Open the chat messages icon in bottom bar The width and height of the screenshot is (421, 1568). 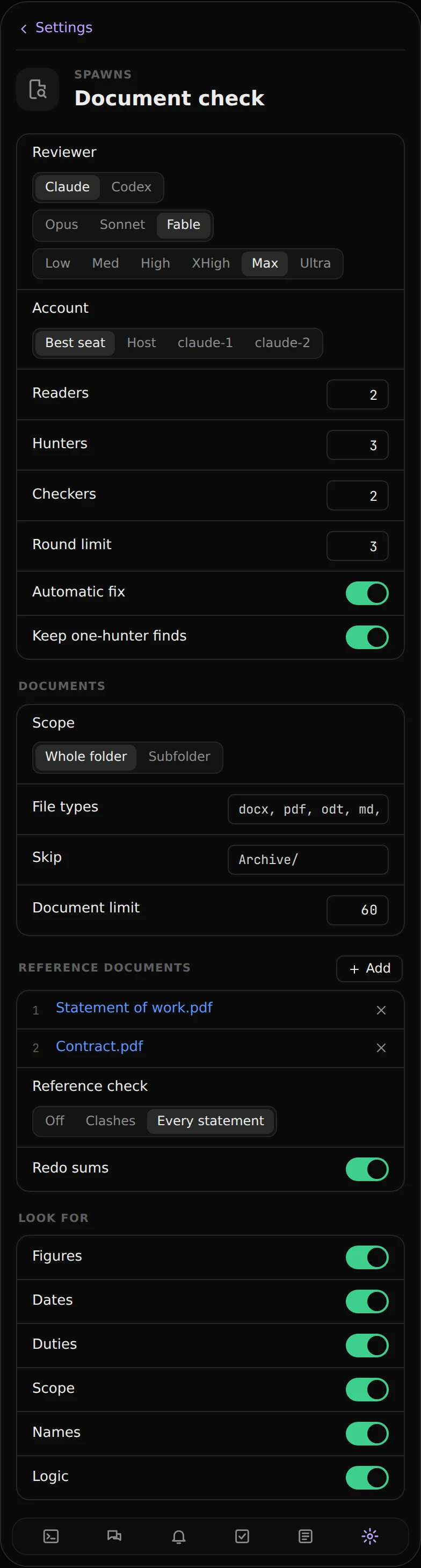point(114,1536)
